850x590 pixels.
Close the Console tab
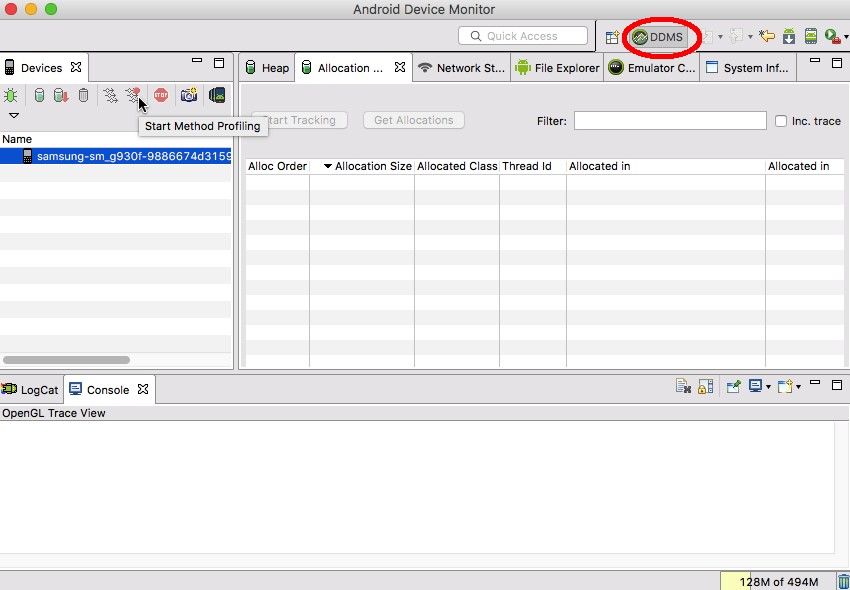click(x=143, y=389)
